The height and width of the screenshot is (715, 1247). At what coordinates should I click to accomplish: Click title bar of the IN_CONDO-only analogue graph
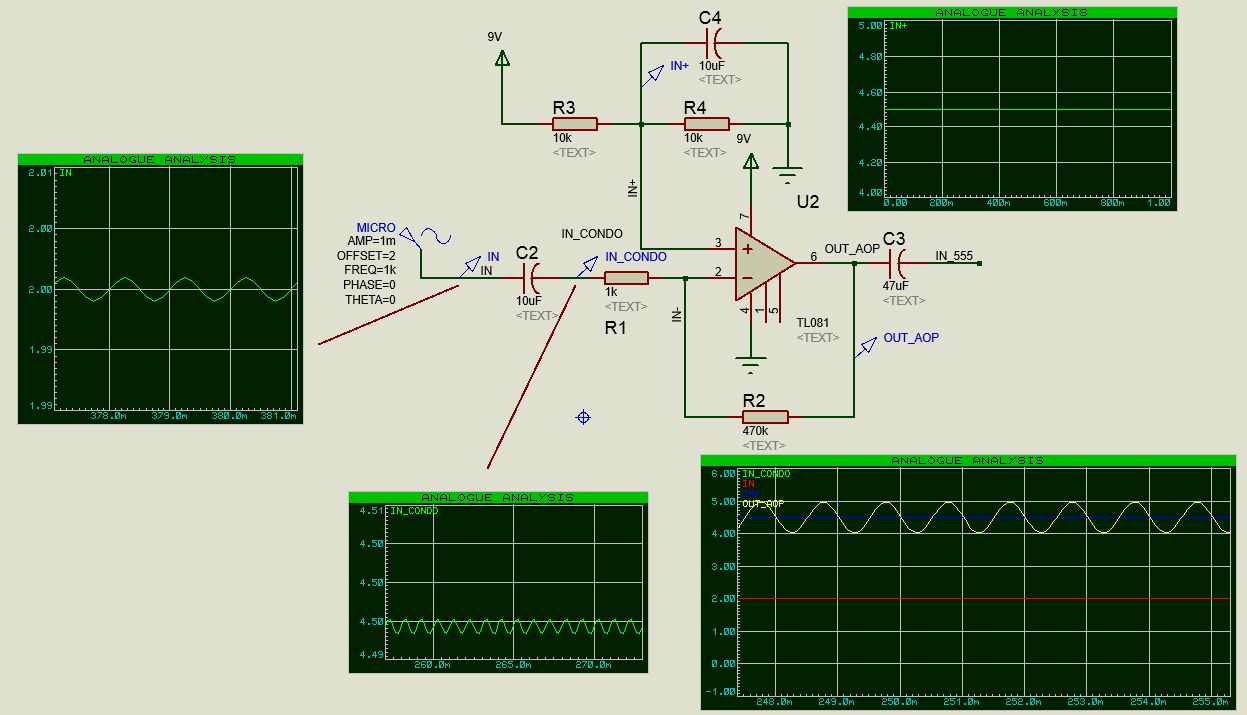pyautogui.click(x=498, y=497)
